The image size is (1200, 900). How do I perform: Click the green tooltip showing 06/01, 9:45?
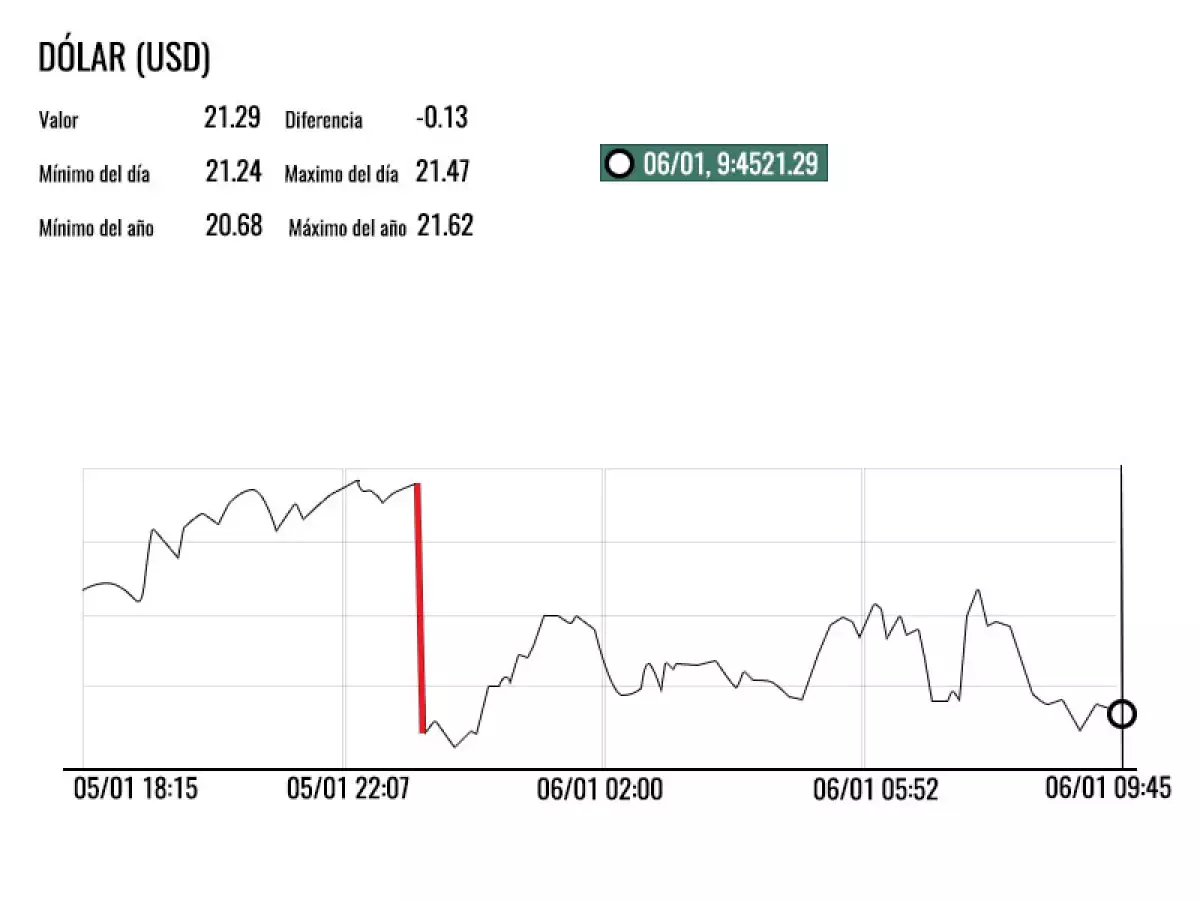pos(714,164)
